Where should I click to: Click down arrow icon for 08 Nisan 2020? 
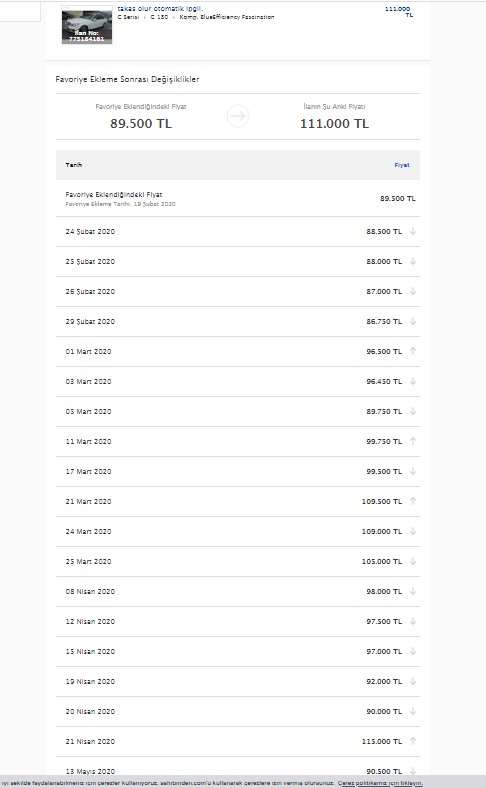pyautogui.click(x=413, y=592)
